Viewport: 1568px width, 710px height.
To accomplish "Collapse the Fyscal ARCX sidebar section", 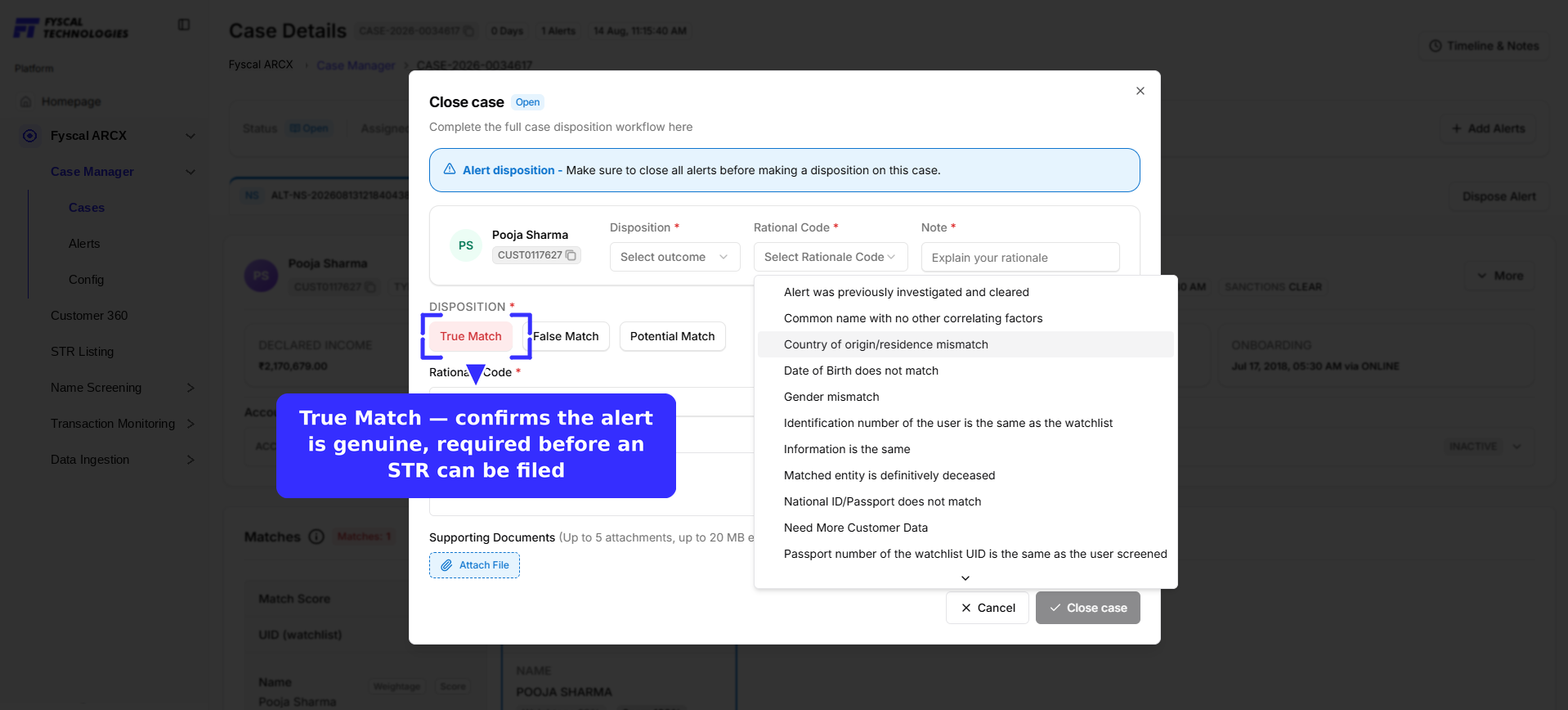I will [x=190, y=136].
